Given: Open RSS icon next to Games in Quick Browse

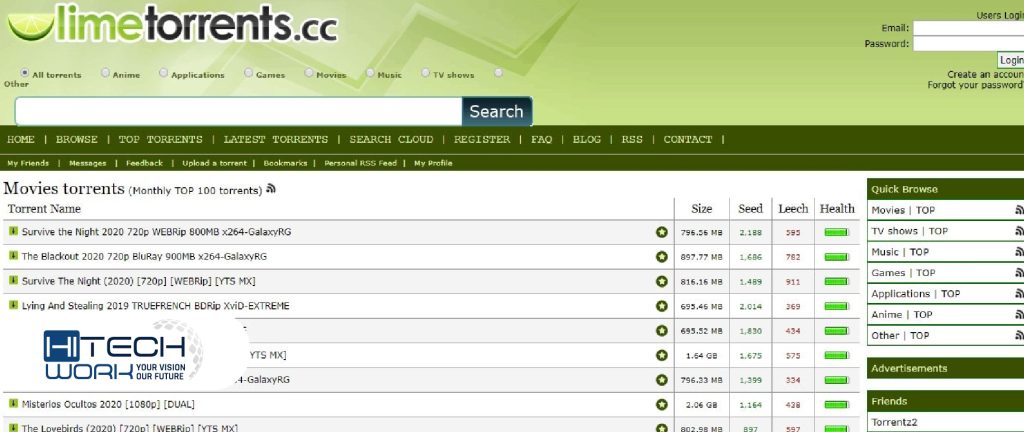Looking at the screenshot, I should pyautogui.click(x=1019, y=273).
